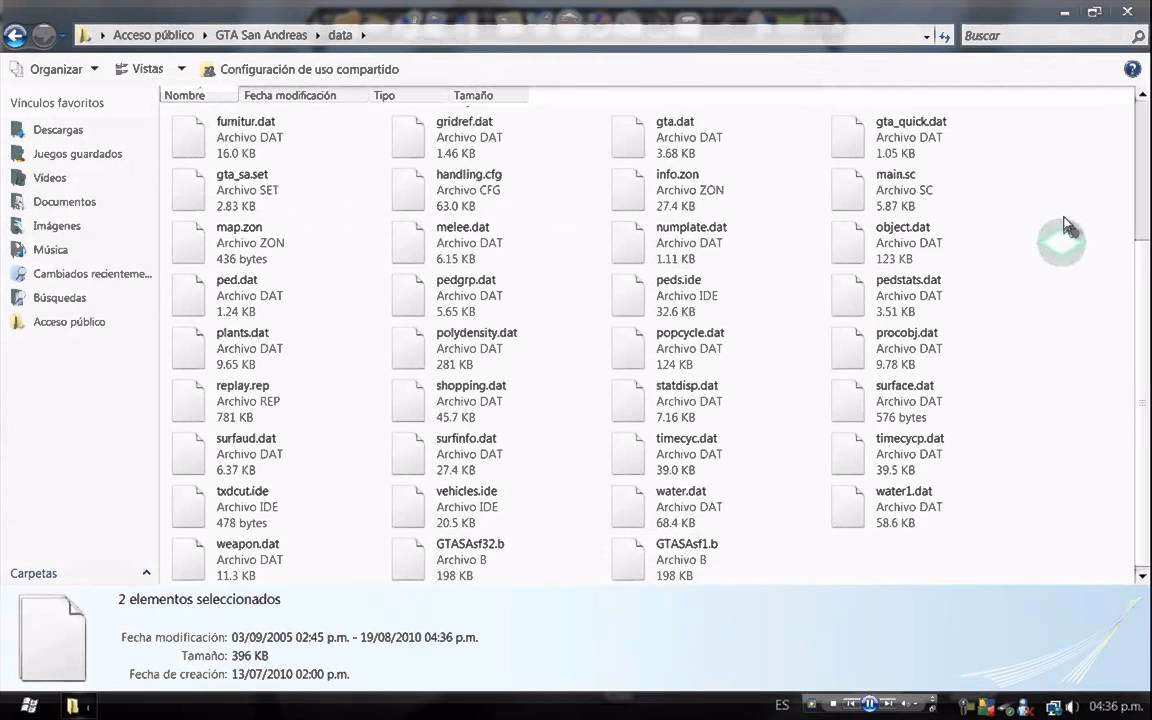This screenshot has width=1152, height=720.
Task: Open Descargas in favorite links
Action: [48, 130]
